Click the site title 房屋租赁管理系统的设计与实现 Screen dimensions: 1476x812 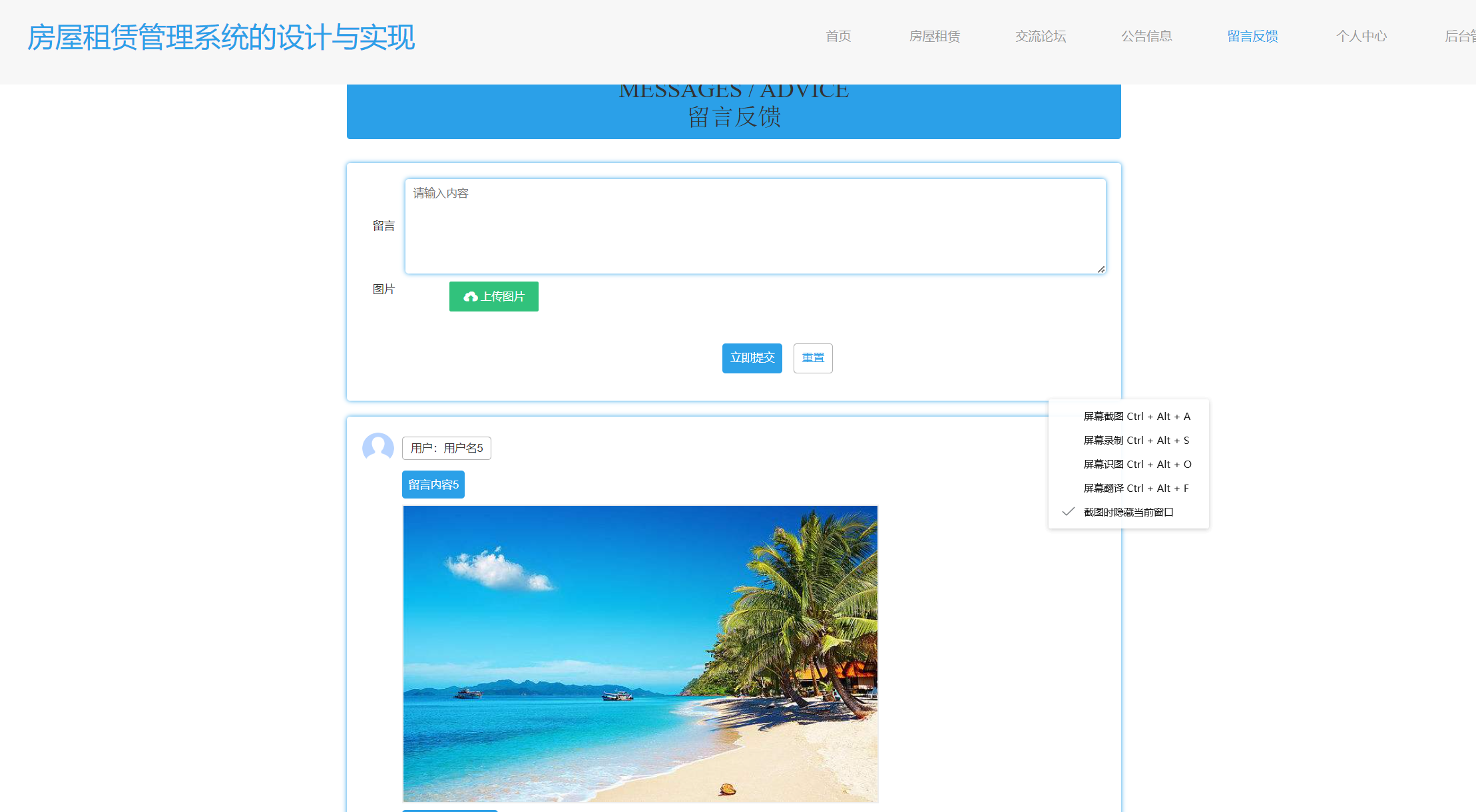220,38
